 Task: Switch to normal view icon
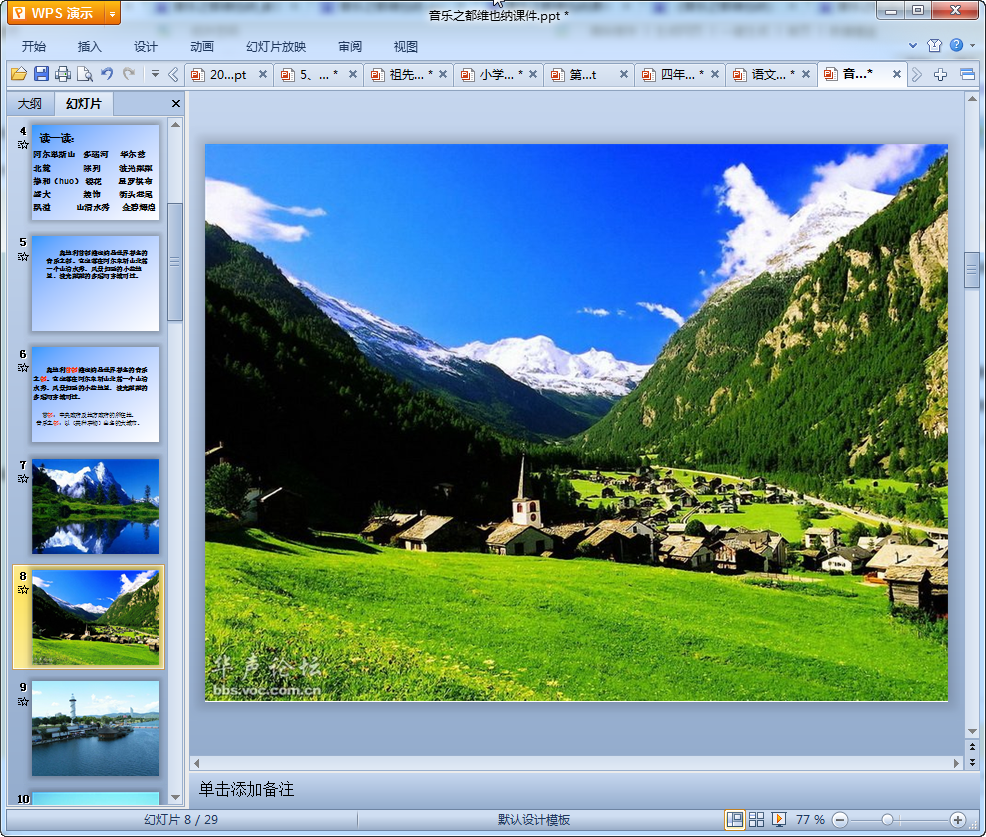coord(734,819)
